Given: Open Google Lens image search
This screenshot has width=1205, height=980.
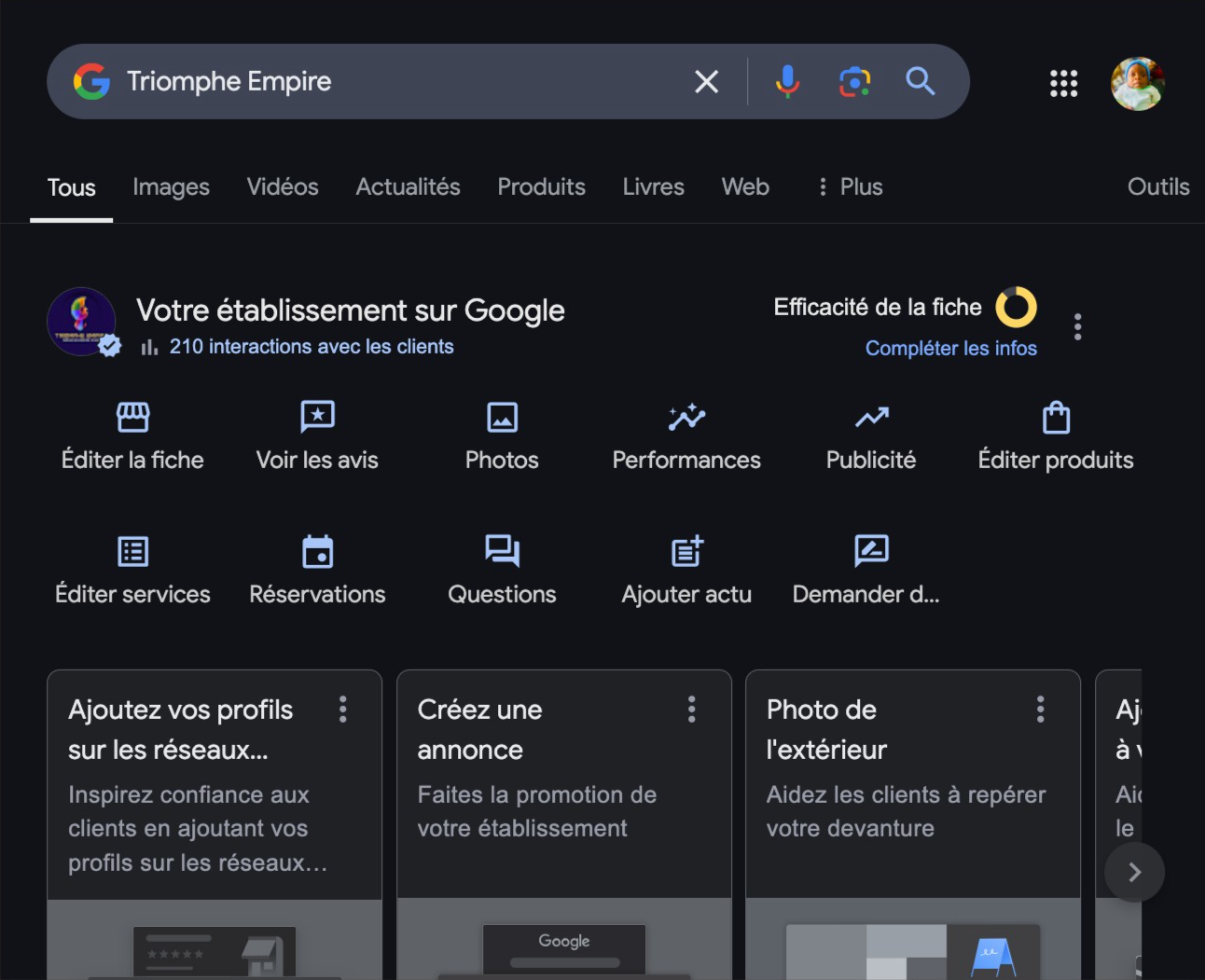Looking at the screenshot, I should tap(854, 82).
